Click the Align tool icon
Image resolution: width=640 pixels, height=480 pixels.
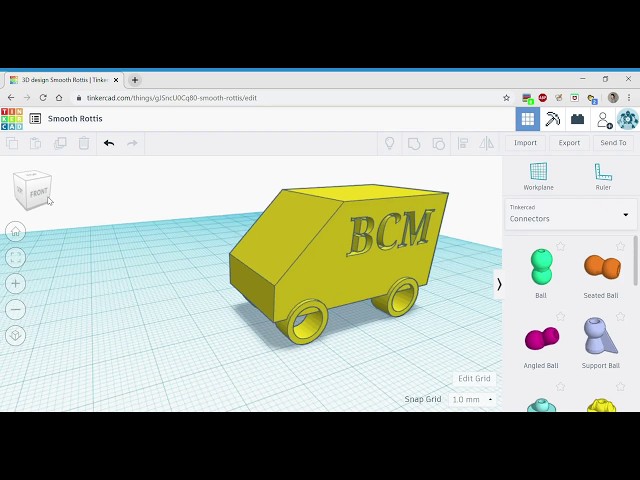pos(463,143)
